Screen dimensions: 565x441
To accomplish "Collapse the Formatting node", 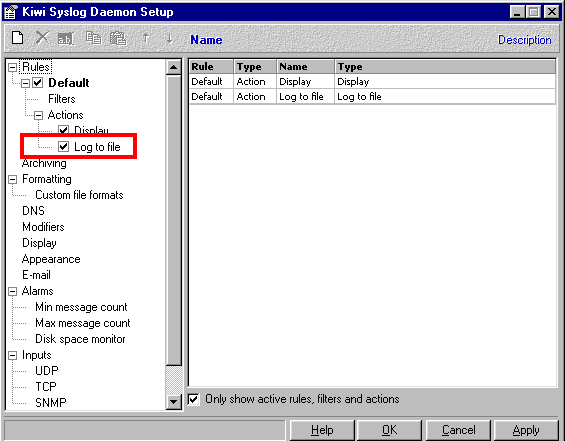I will click(x=13, y=179).
